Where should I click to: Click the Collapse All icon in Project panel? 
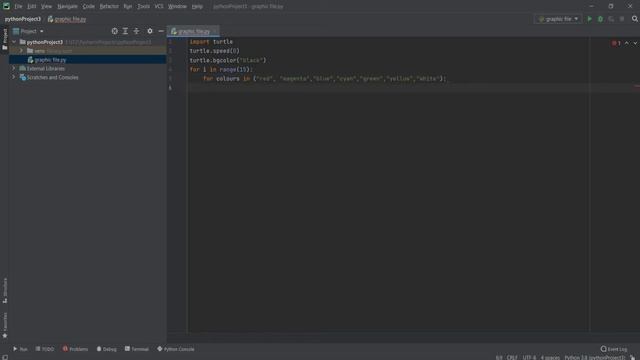click(x=136, y=31)
